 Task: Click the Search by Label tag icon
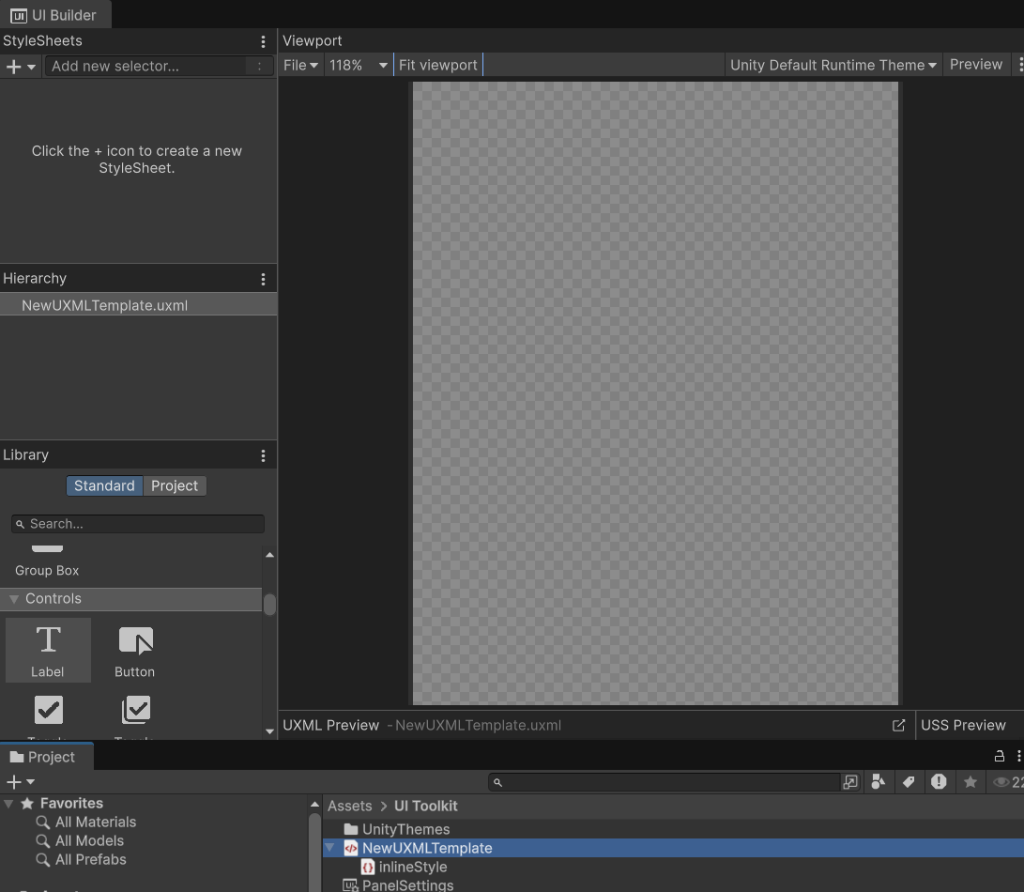tap(909, 782)
